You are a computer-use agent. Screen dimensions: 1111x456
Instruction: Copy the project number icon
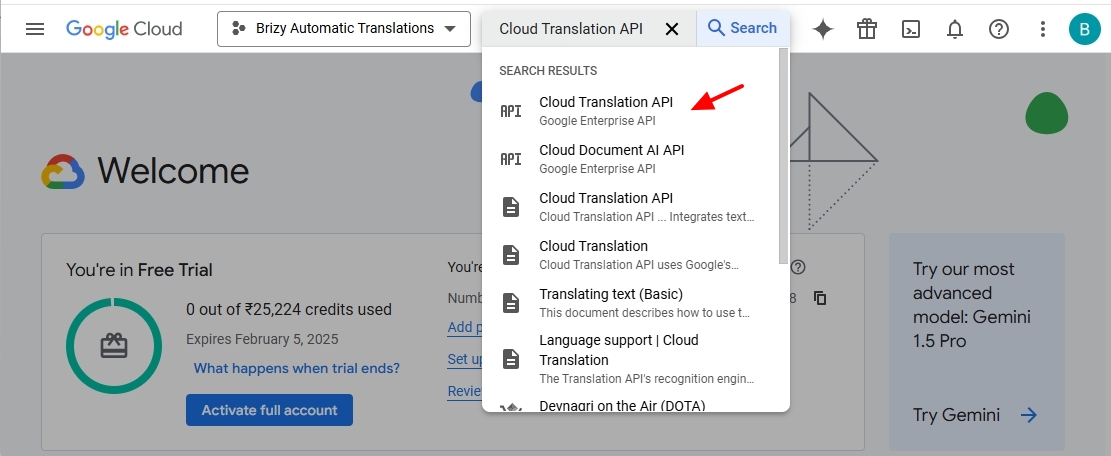(820, 298)
